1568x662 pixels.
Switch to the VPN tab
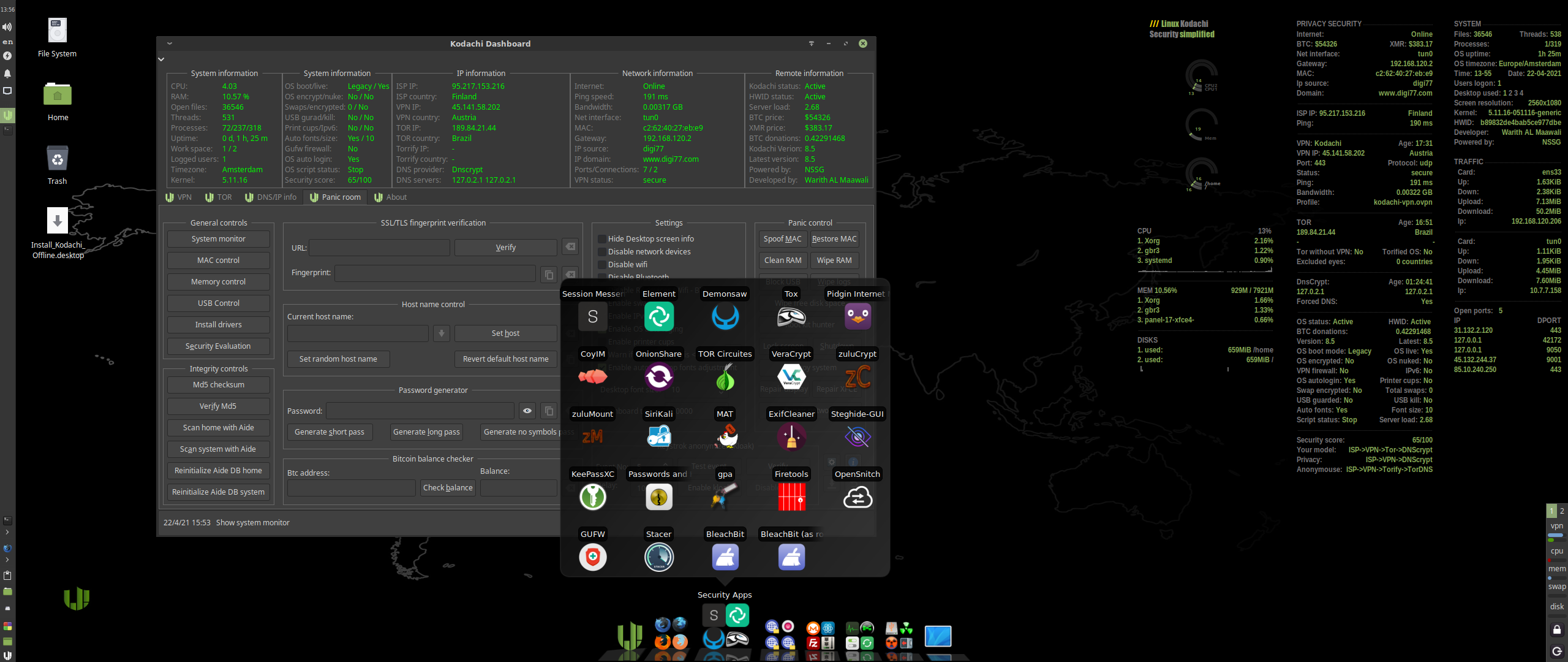pyautogui.click(x=179, y=197)
